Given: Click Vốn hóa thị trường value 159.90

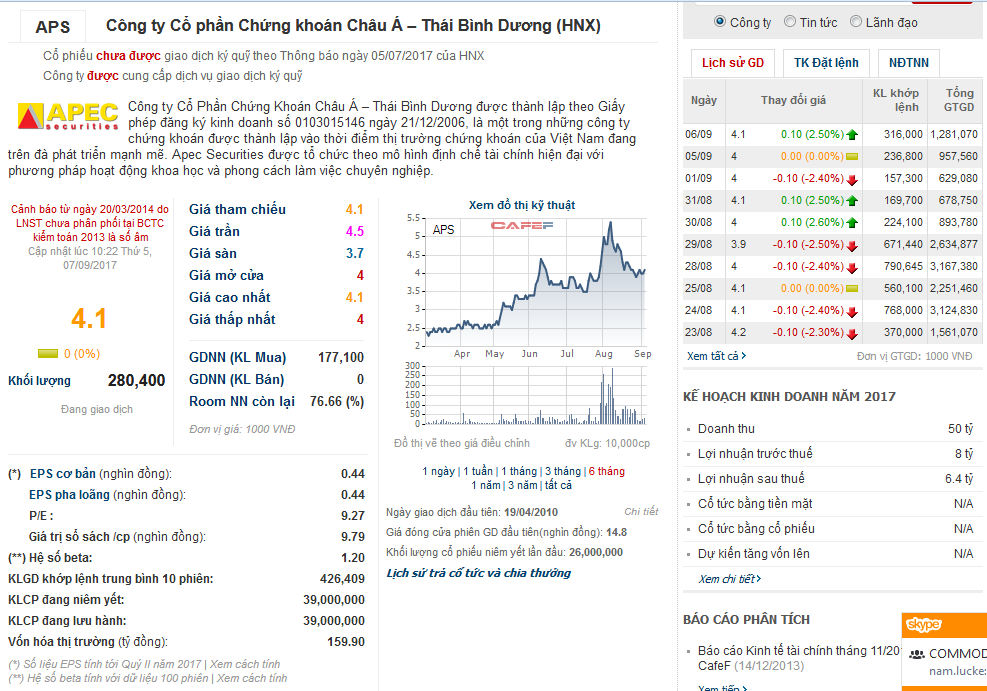Looking at the screenshot, I should (x=346, y=642).
